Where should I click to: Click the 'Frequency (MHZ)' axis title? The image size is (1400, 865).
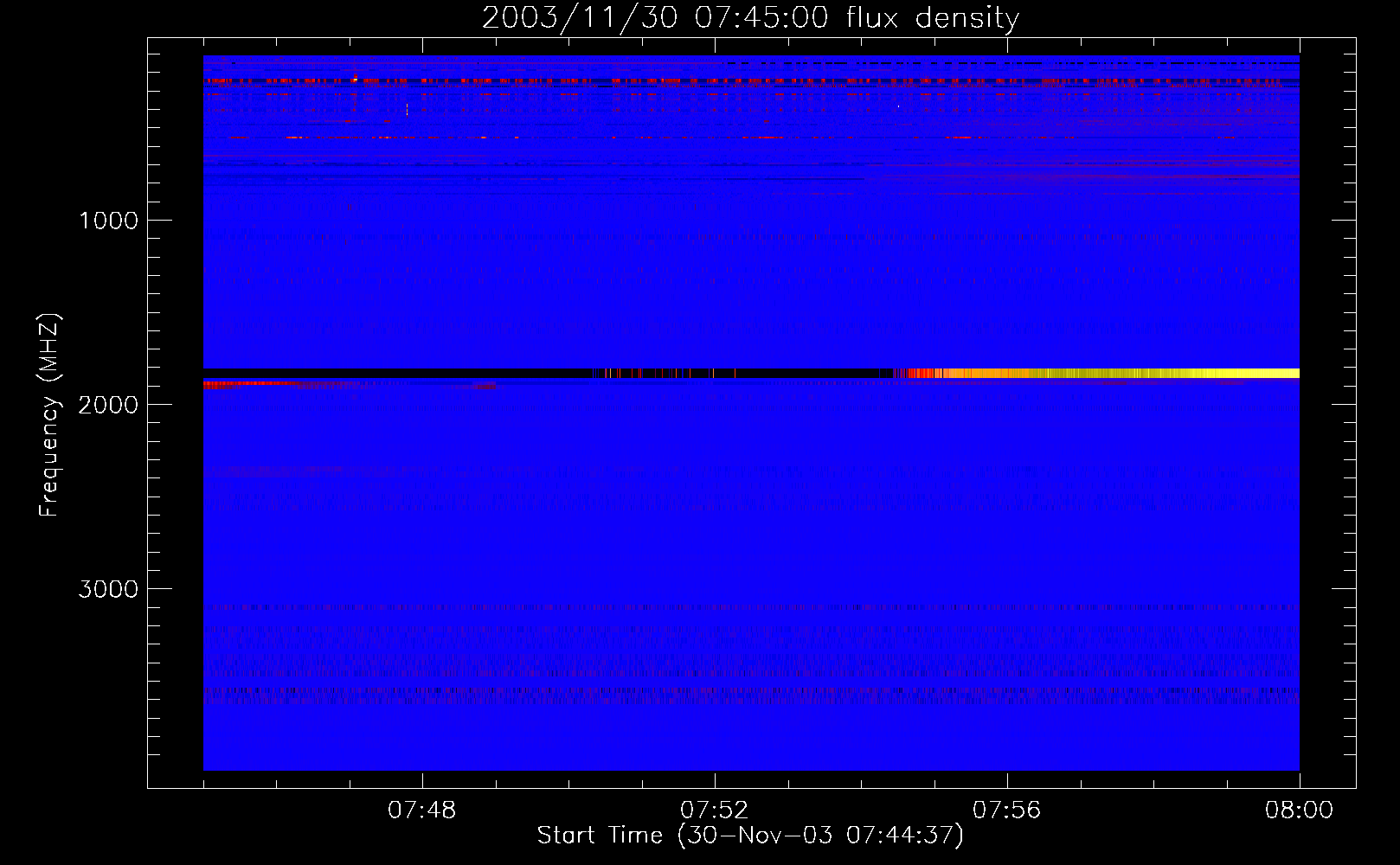pyautogui.click(x=49, y=415)
